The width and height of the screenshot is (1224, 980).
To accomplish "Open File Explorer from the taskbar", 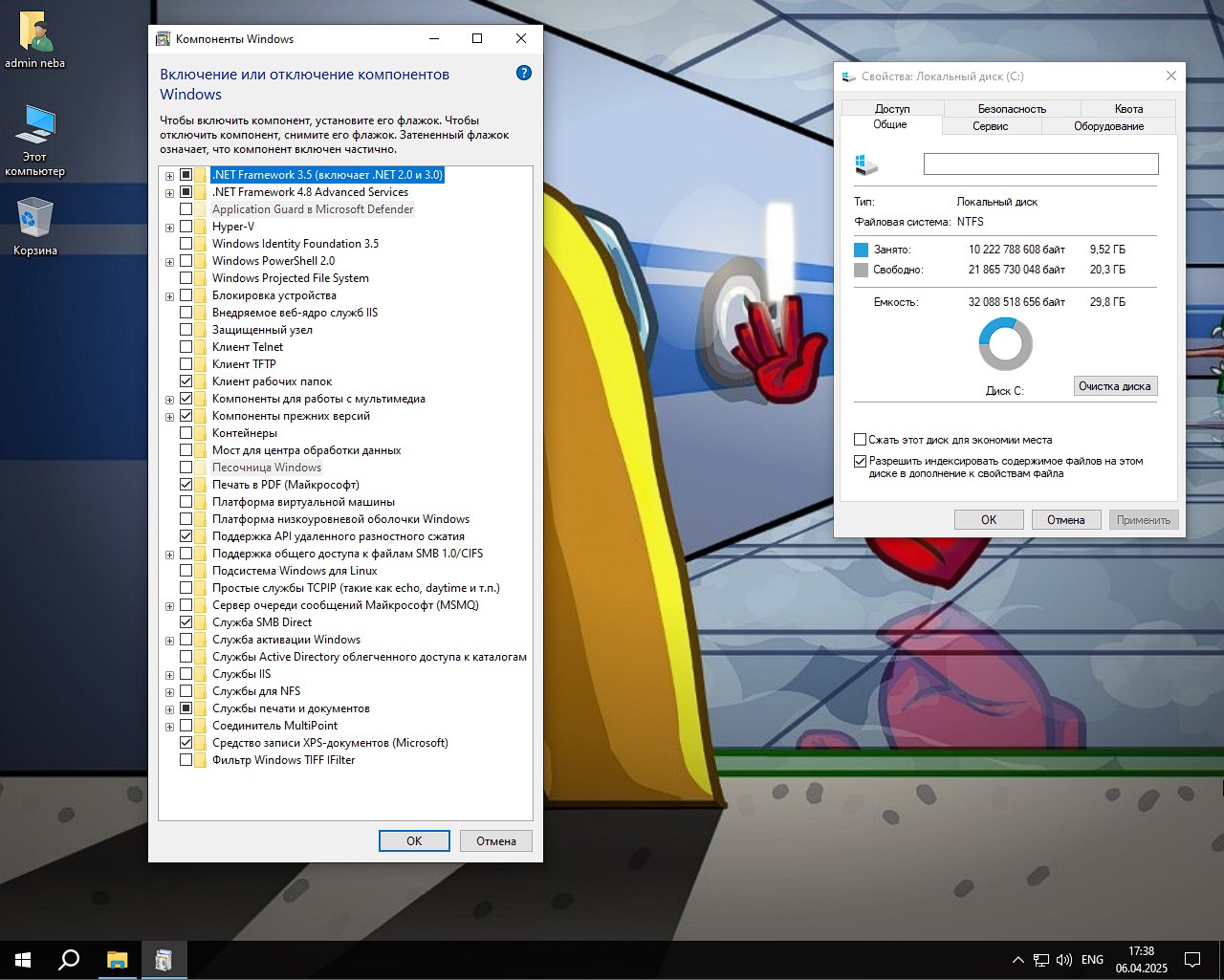I will click(x=117, y=960).
